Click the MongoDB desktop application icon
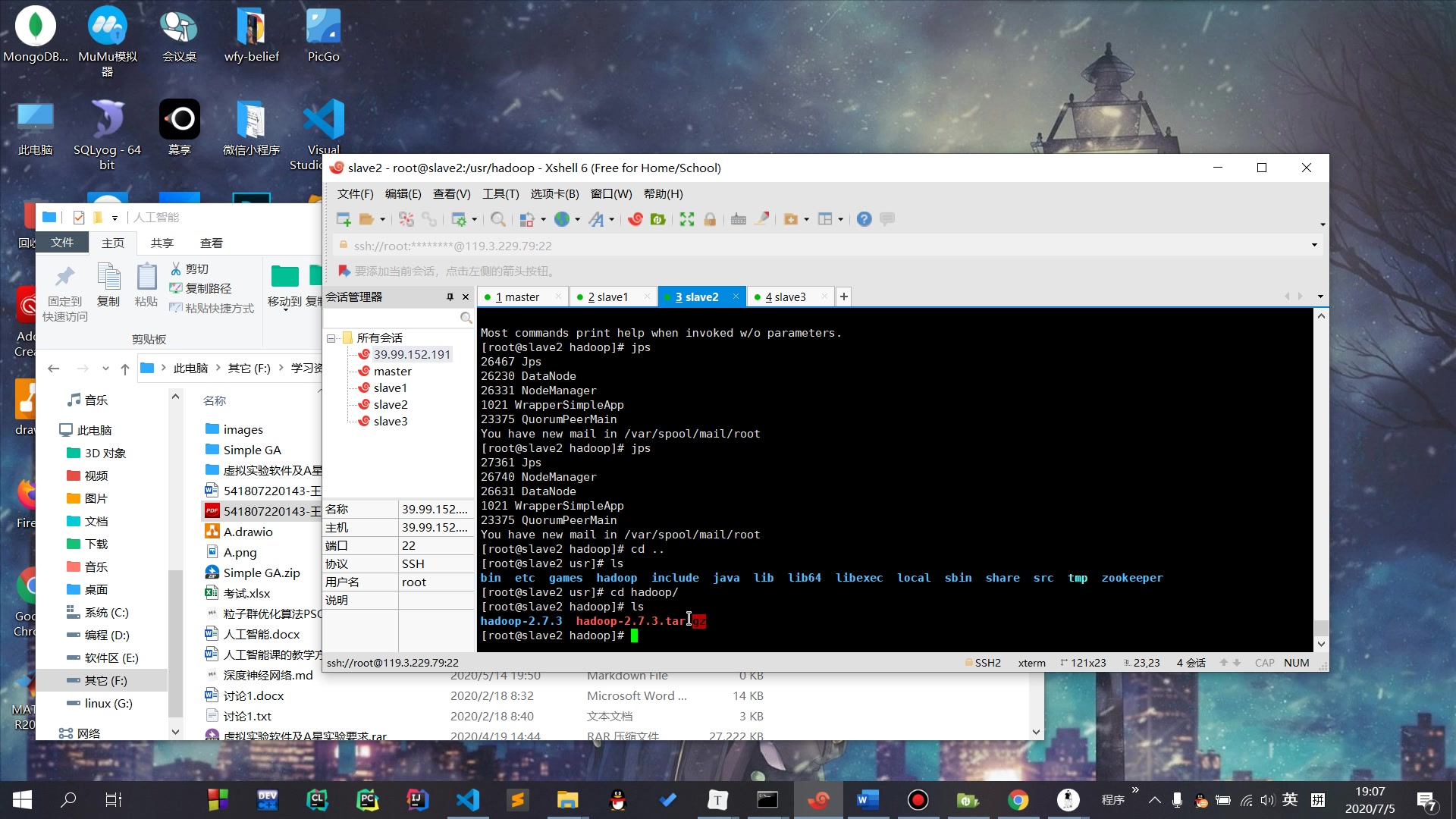This screenshot has height=819, width=1456. [33, 33]
